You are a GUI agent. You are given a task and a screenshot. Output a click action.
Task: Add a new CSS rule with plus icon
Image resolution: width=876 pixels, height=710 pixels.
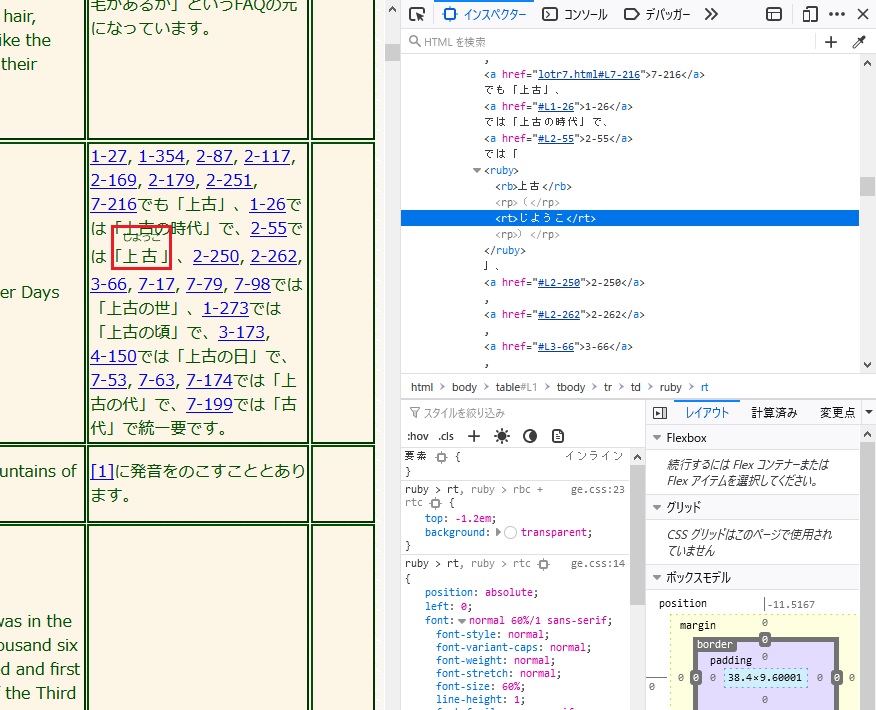tap(474, 436)
